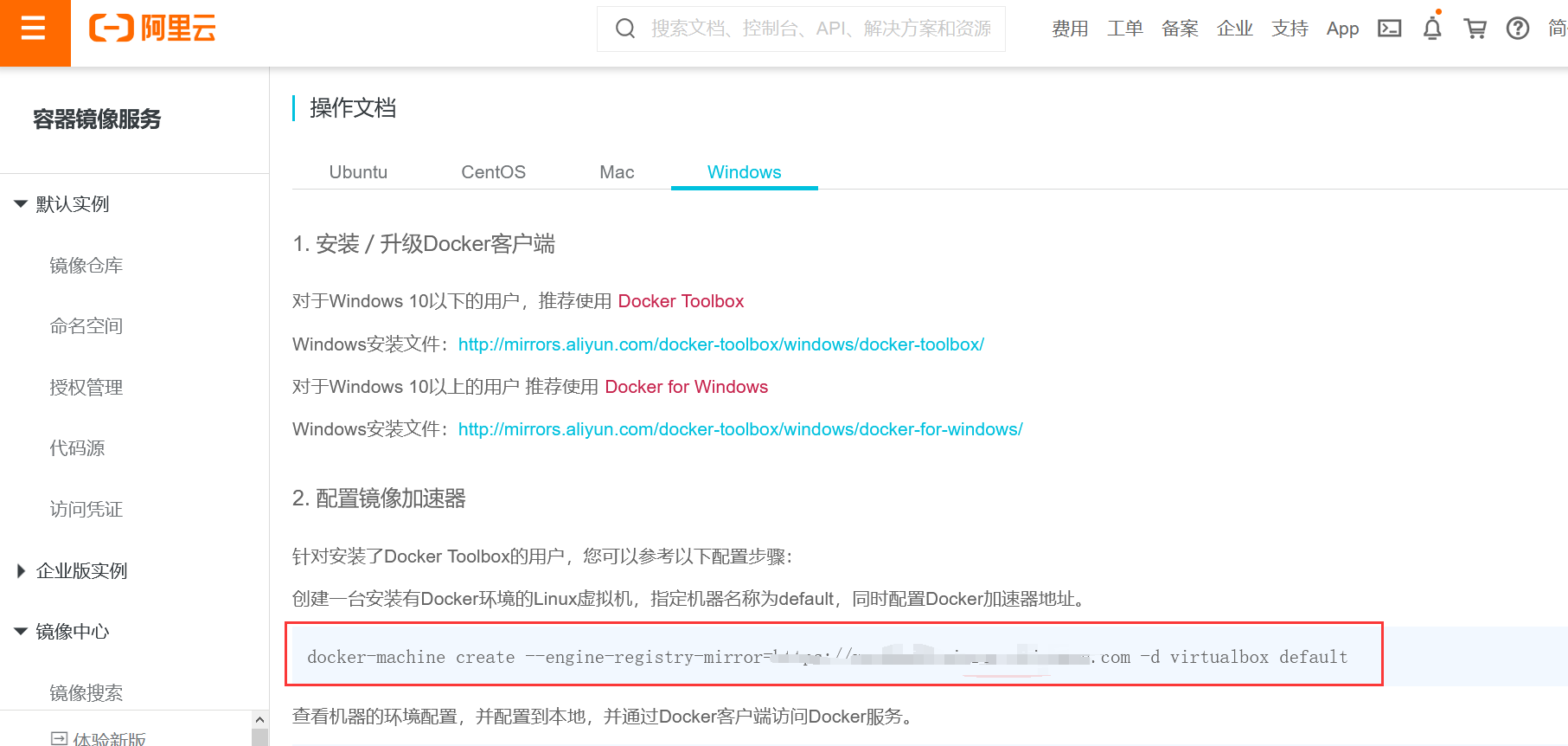Open the help question mark icon
1568x746 pixels.
pos(1517,29)
